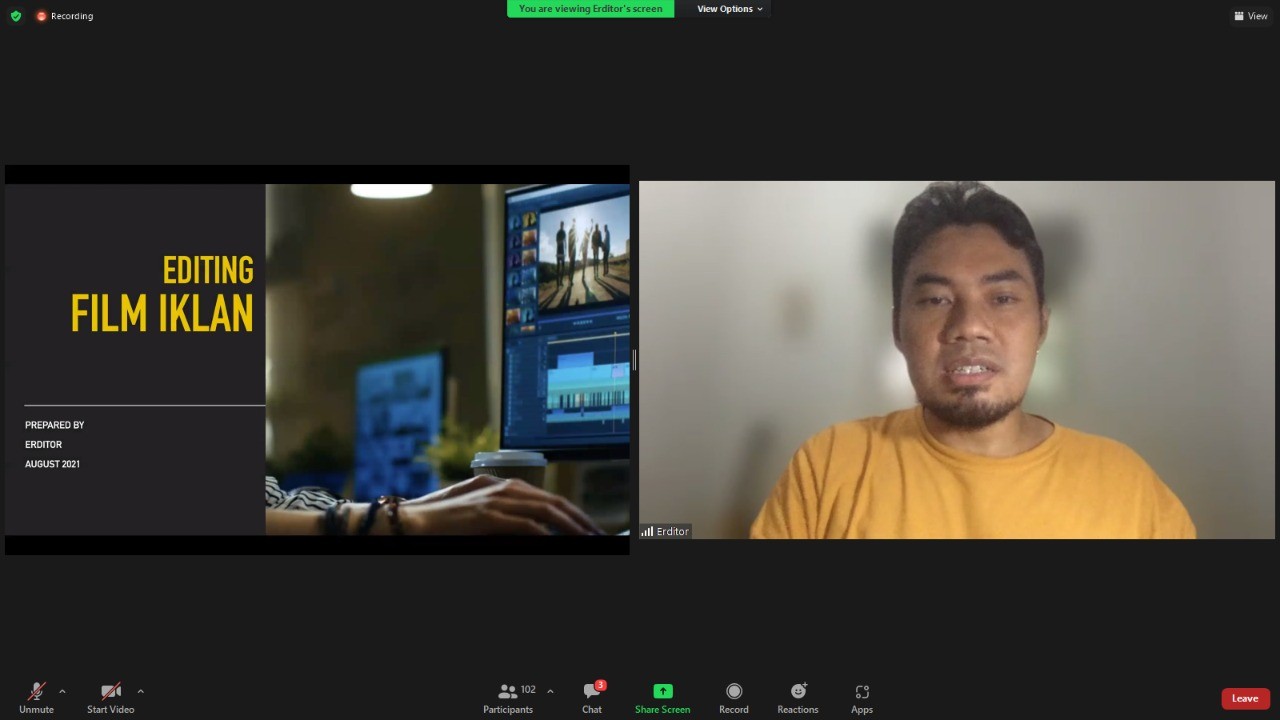The image size is (1280, 720).
Task: Open the Reactions menu
Action: point(798,698)
